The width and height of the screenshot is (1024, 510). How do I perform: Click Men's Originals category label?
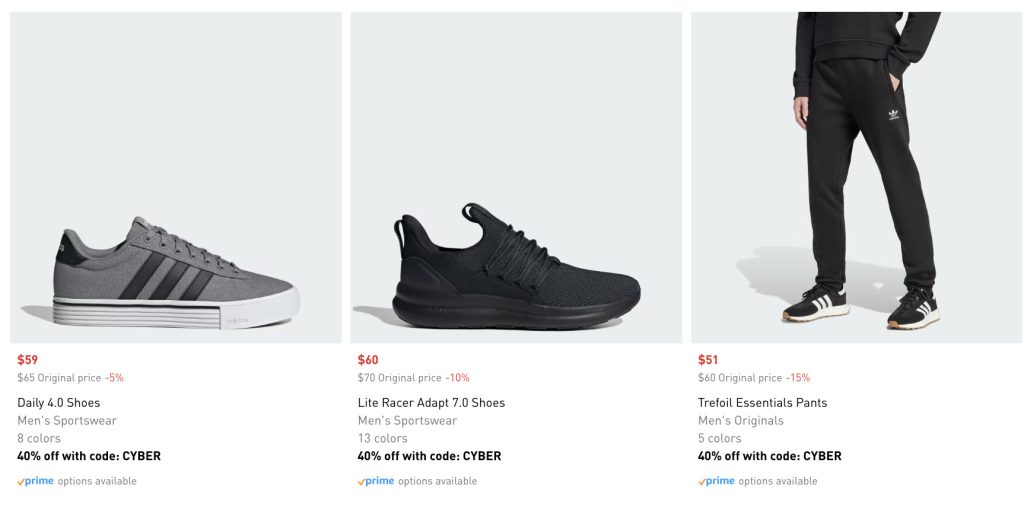[741, 421]
